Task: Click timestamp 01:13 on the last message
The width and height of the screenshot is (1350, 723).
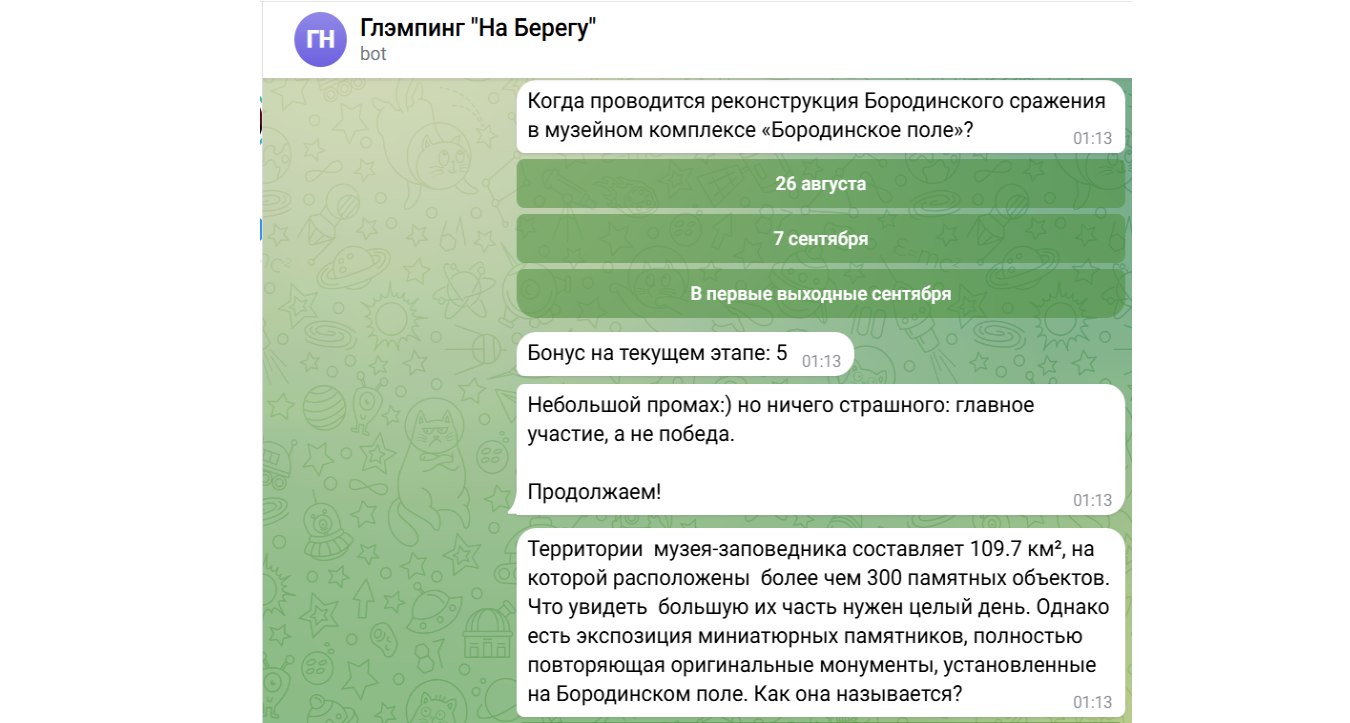Action: pyautogui.click(x=1092, y=702)
